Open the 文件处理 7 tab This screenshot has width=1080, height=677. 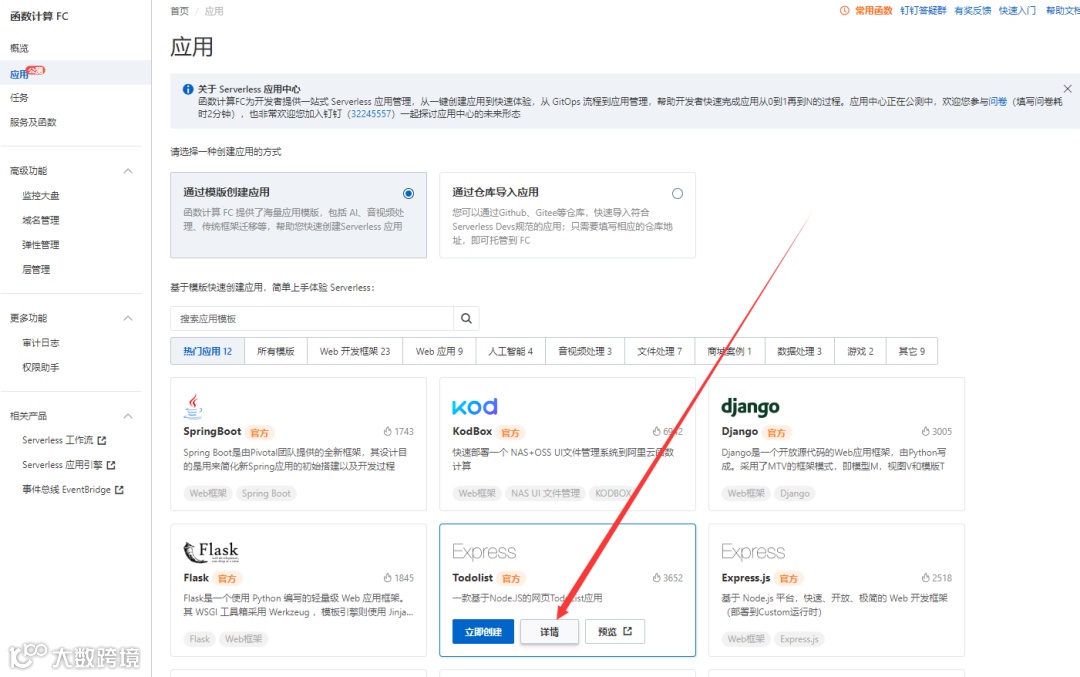click(659, 351)
